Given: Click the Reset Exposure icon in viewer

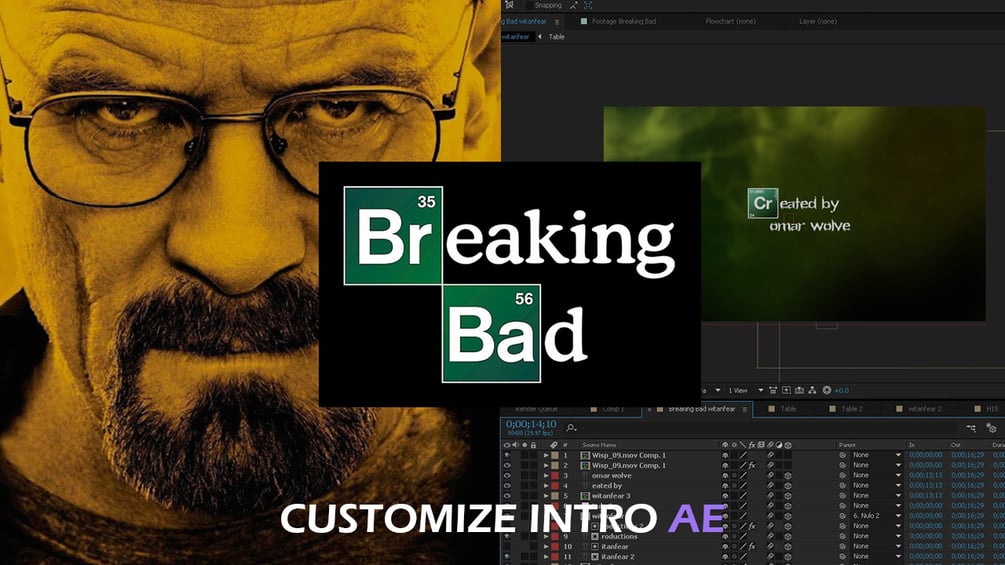Looking at the screenshot, I should (827, 390).
